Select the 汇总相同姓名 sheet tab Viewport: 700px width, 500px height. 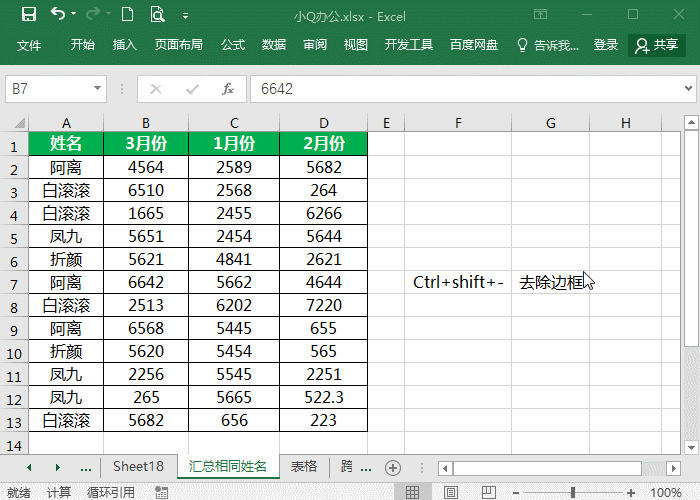[x=228, y=467]
